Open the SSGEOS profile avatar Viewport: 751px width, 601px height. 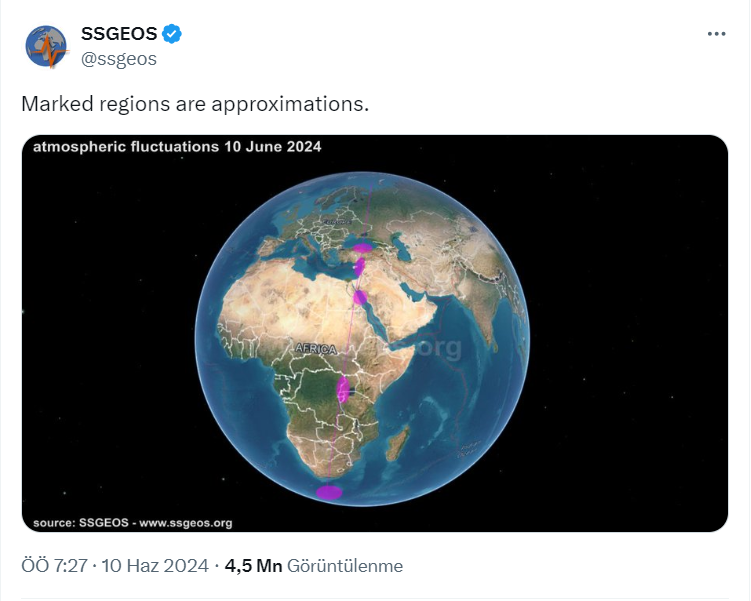click(46, 46)
